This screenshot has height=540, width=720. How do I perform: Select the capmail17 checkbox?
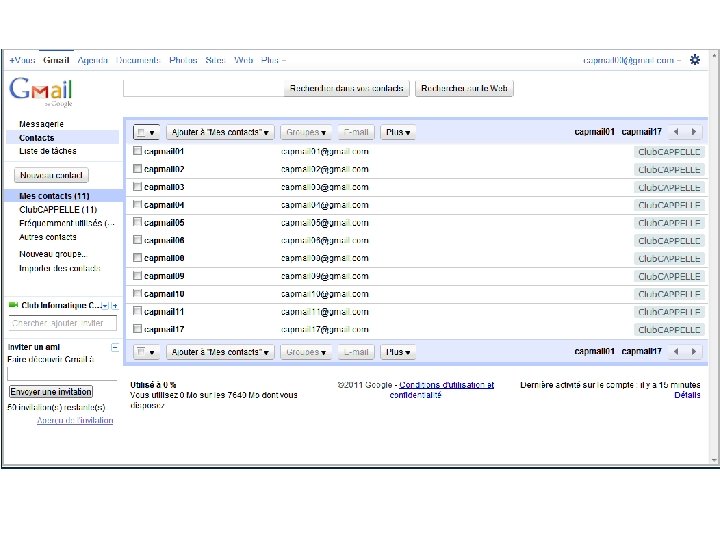point(137,329)
